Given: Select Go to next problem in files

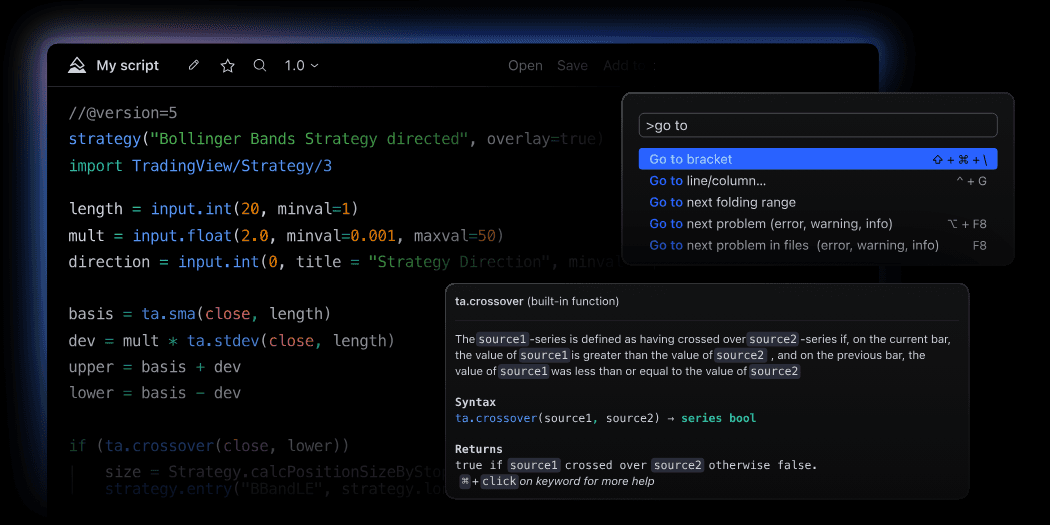Looking at the screenshot, I should point(818,245).
